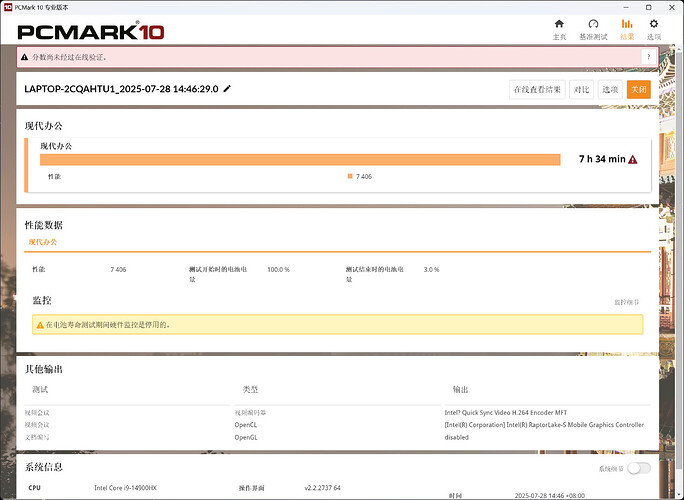This screenshot has height=500, width=684.
Task: Click the orange 现代办公 score progress bar
Action: click(x=300, y=159)
